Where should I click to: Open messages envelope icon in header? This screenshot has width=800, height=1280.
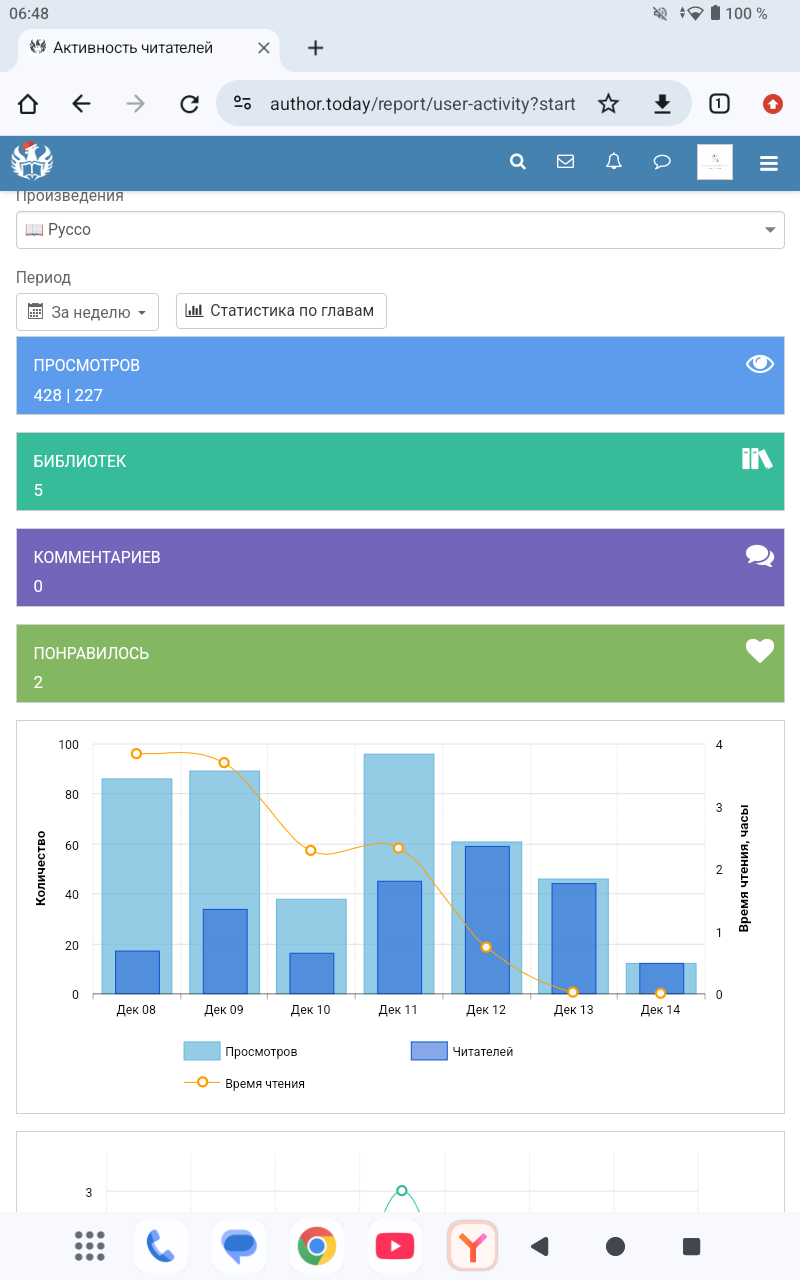[565, 162]
